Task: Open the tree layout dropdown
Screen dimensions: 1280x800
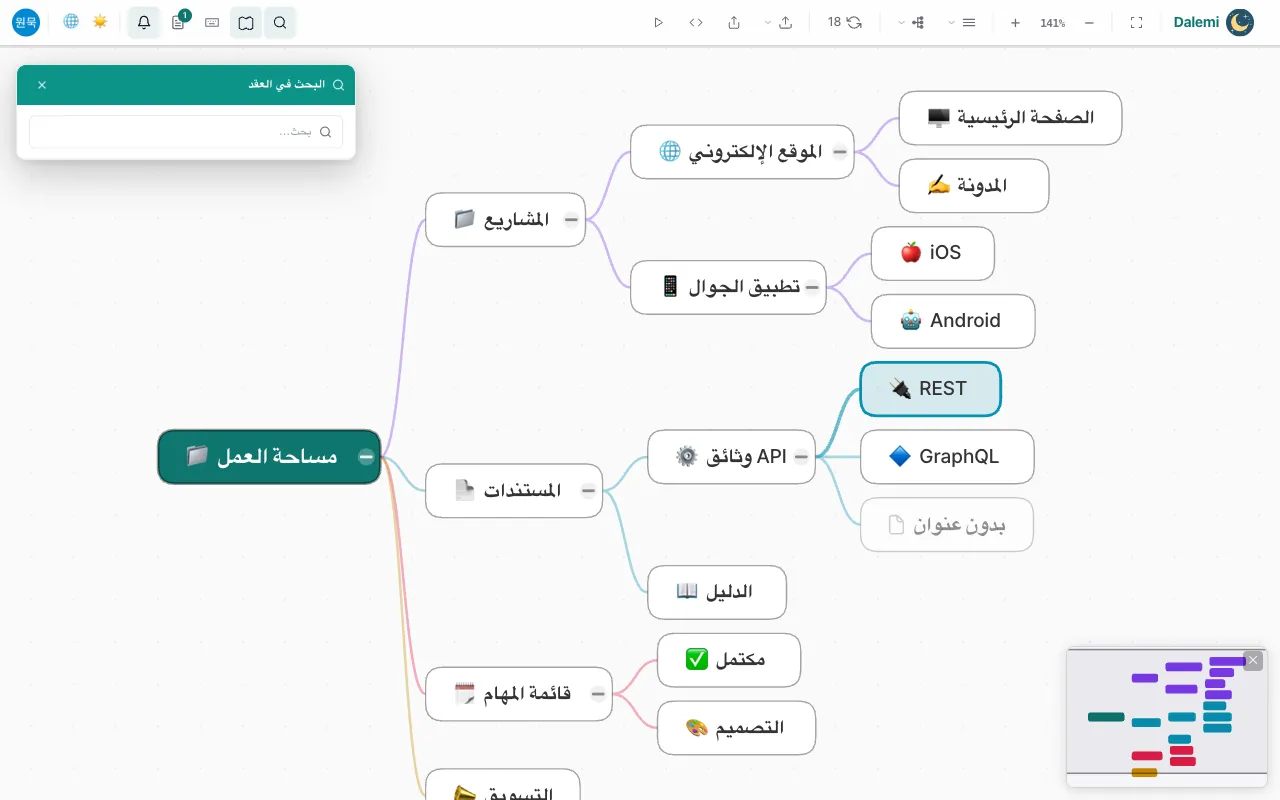Action: pos(911,22)
